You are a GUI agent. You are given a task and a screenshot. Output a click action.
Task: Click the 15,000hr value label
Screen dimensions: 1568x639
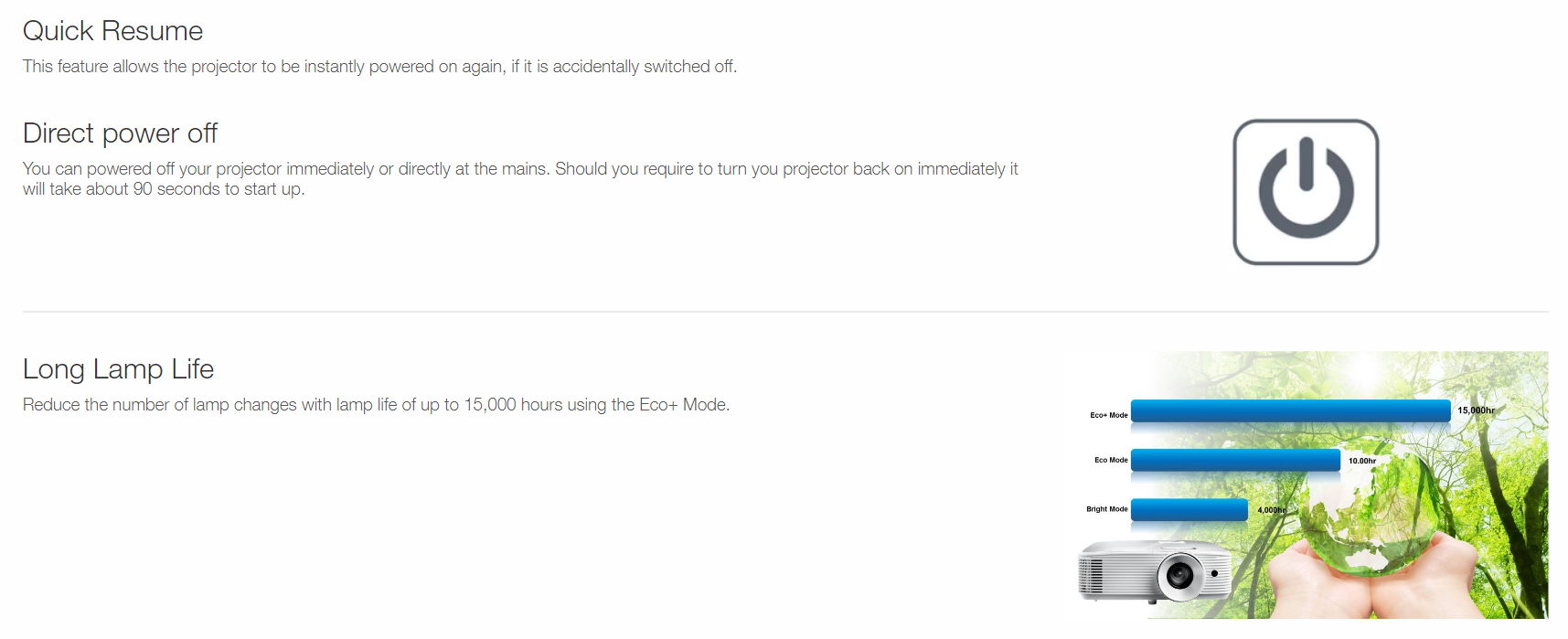[x=1476, y=410]
